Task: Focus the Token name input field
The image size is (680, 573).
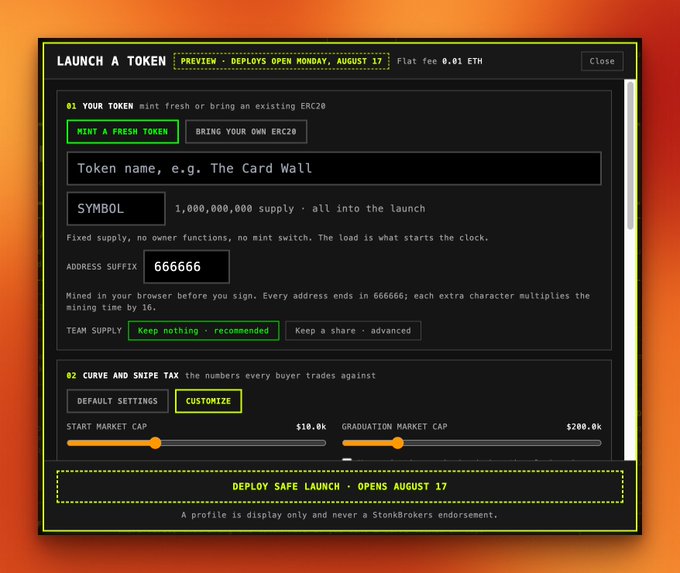Action: [334, 168]
